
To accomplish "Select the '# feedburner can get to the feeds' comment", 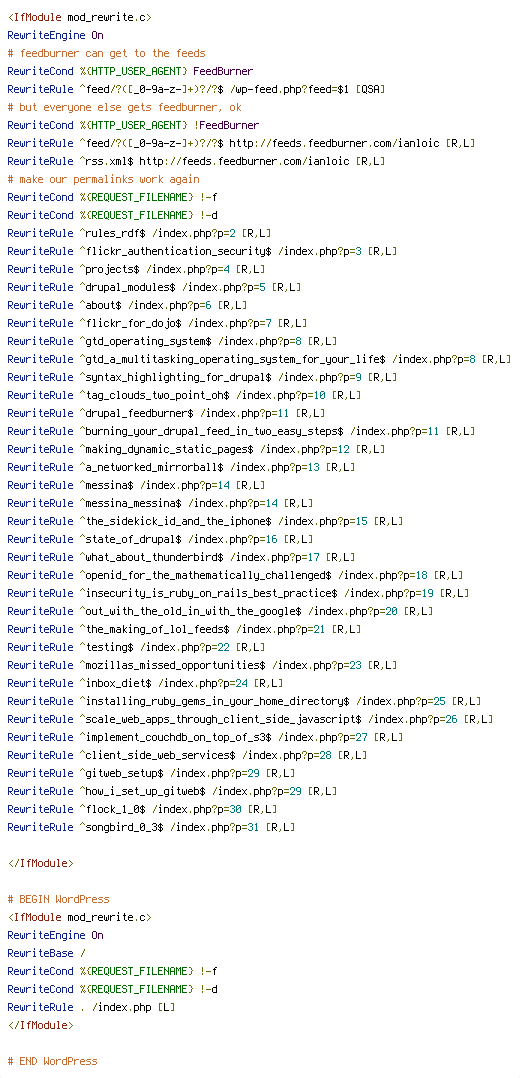I will click(x=107, y=53).
